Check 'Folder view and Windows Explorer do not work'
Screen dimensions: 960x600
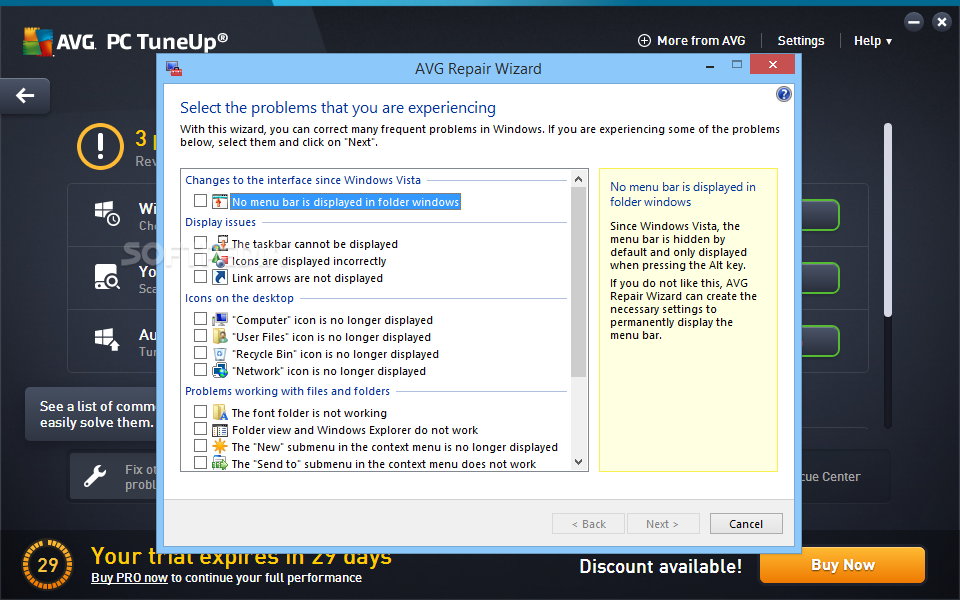[200, 429]
